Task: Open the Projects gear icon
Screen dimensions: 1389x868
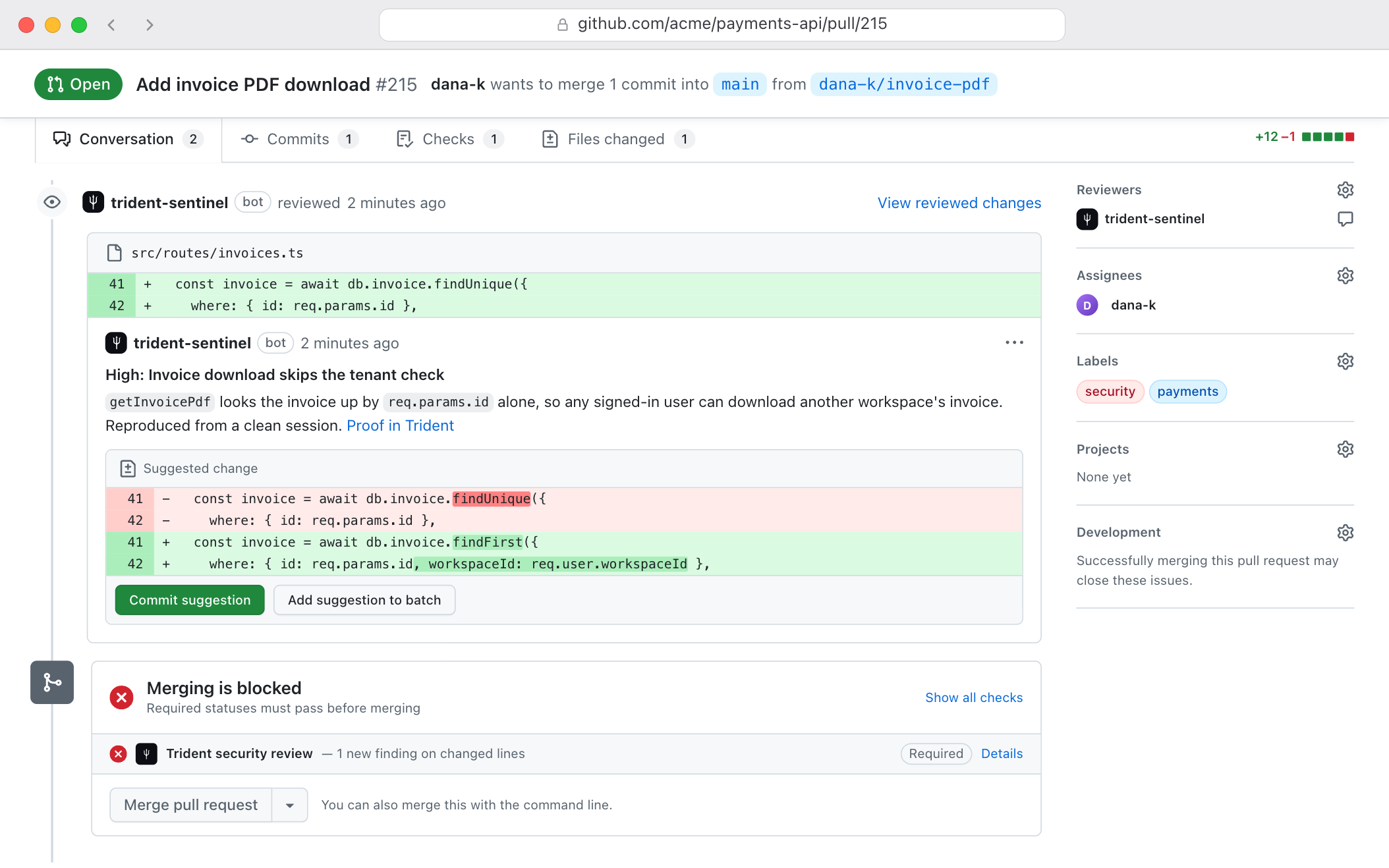Action: point(1345,449)
